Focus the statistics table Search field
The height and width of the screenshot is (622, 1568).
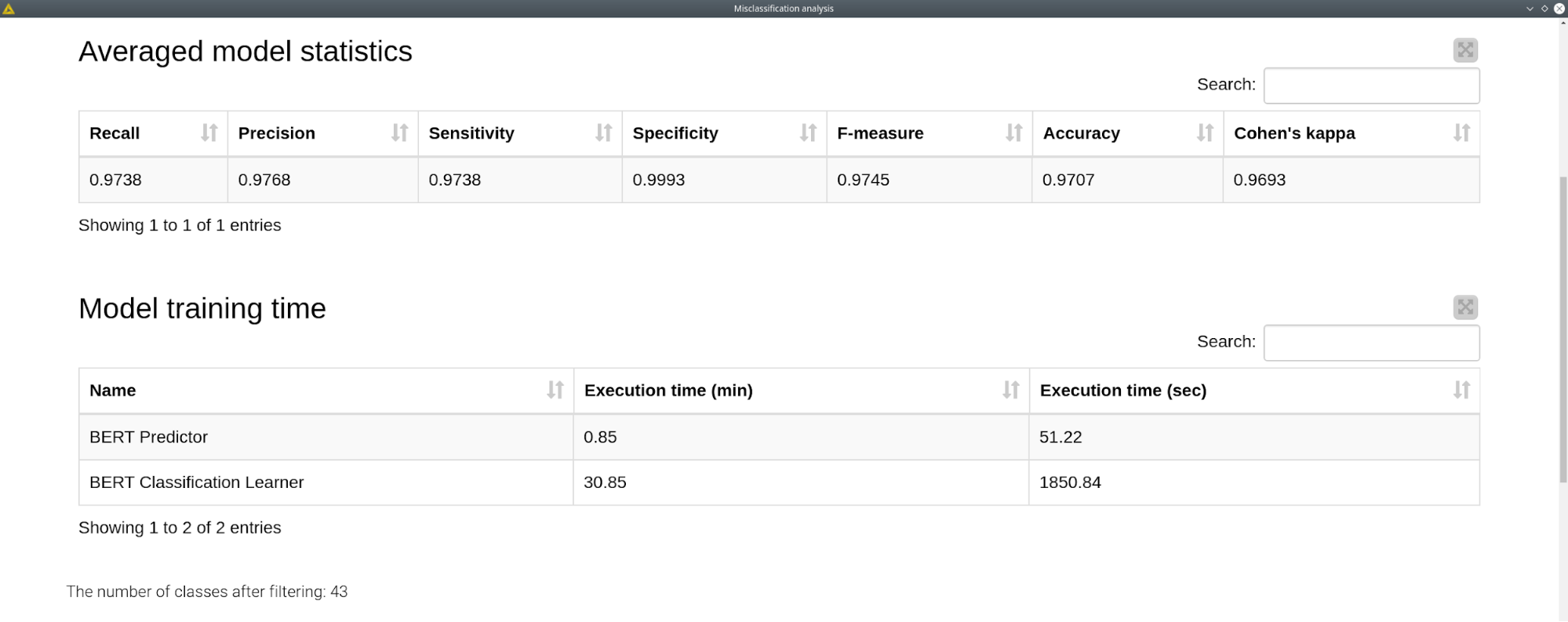click(x=1371, y=85)
